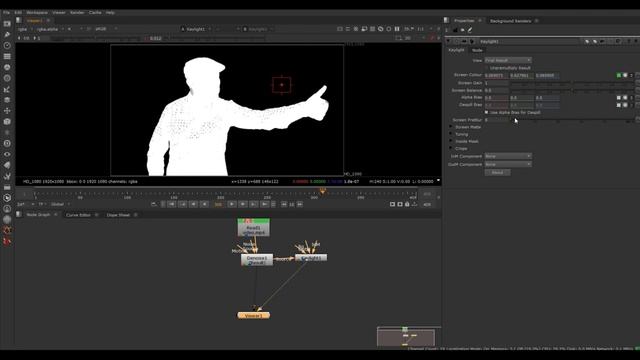This screenshot has width=640, height=360.
Task: Select the Keylight1 node in Node Graph
Action: [x=311, y=258]
